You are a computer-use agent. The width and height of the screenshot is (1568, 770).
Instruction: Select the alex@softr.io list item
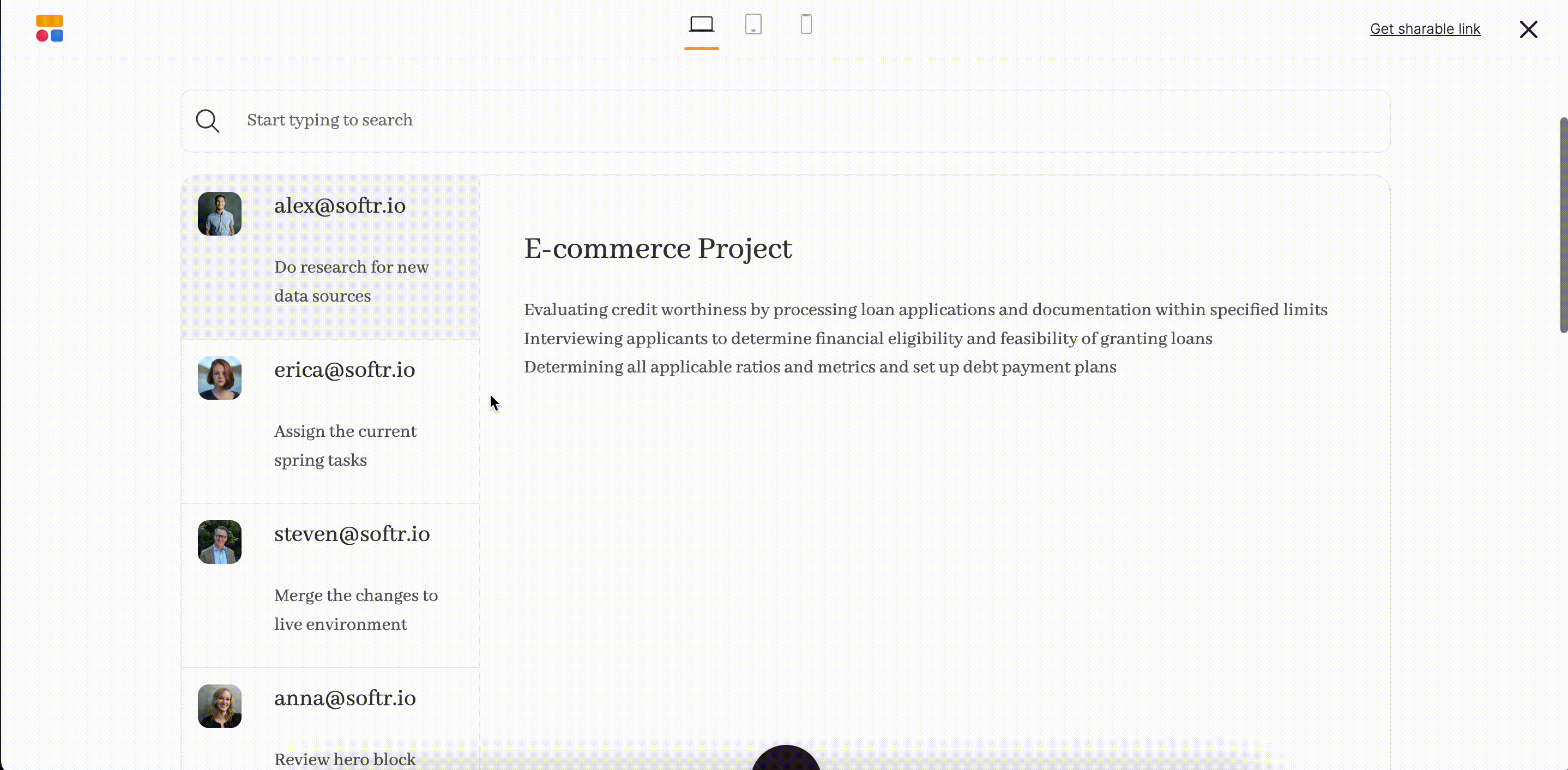point(340,206)
